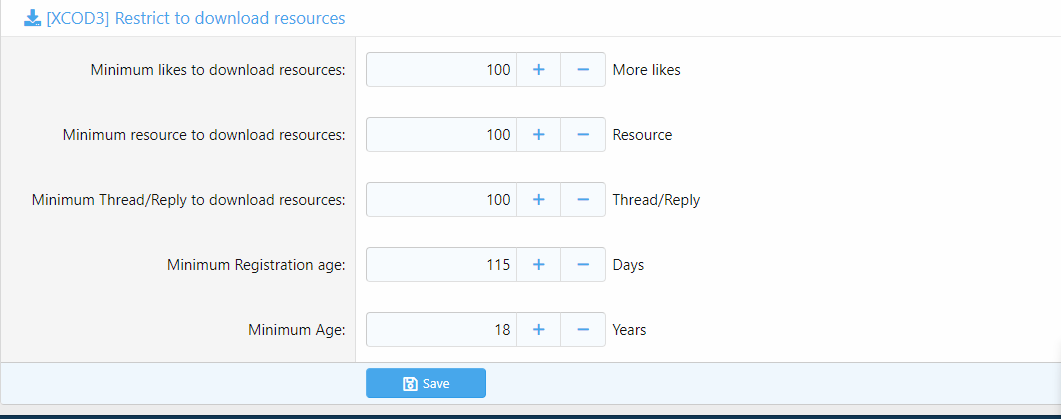Image resolution: width=1061 pixels, height=419 pixels.
Task: Click the download icon beside XCOD3 title
Action: tap(32, 18)
